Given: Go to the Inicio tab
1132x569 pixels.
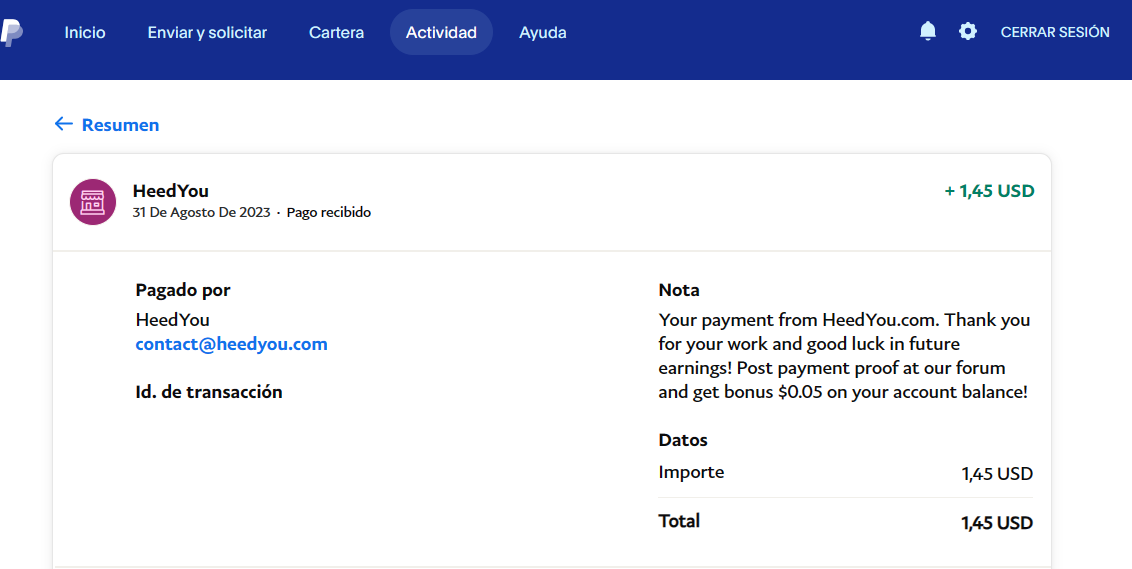Looking at the screenshot, I should (84, 32).
